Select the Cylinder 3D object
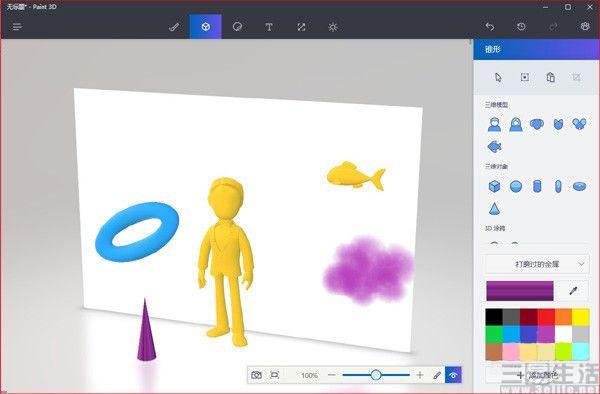 click(537, 186)
